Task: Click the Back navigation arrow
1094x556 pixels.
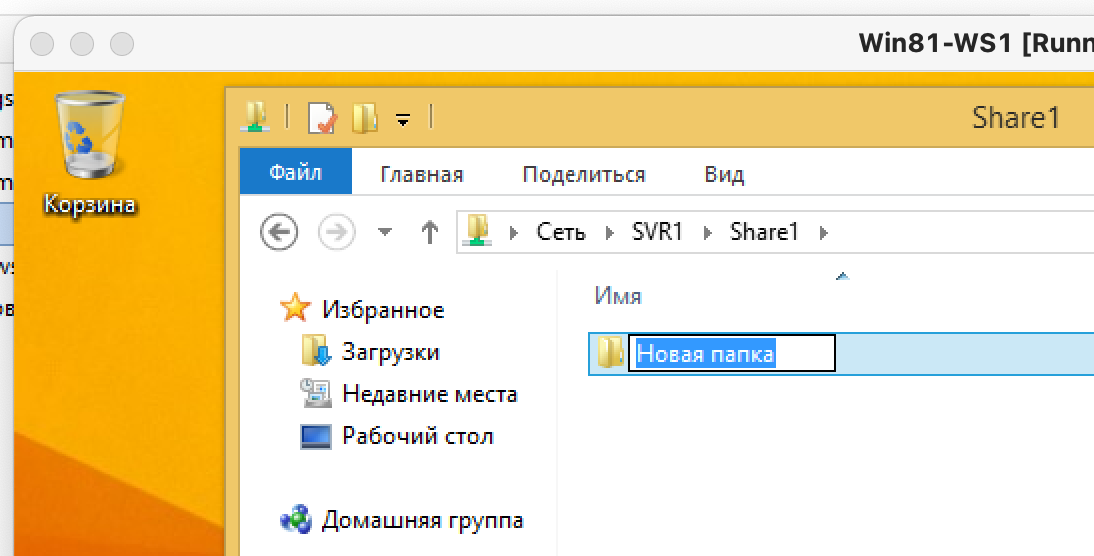Action: pos(279,232)
